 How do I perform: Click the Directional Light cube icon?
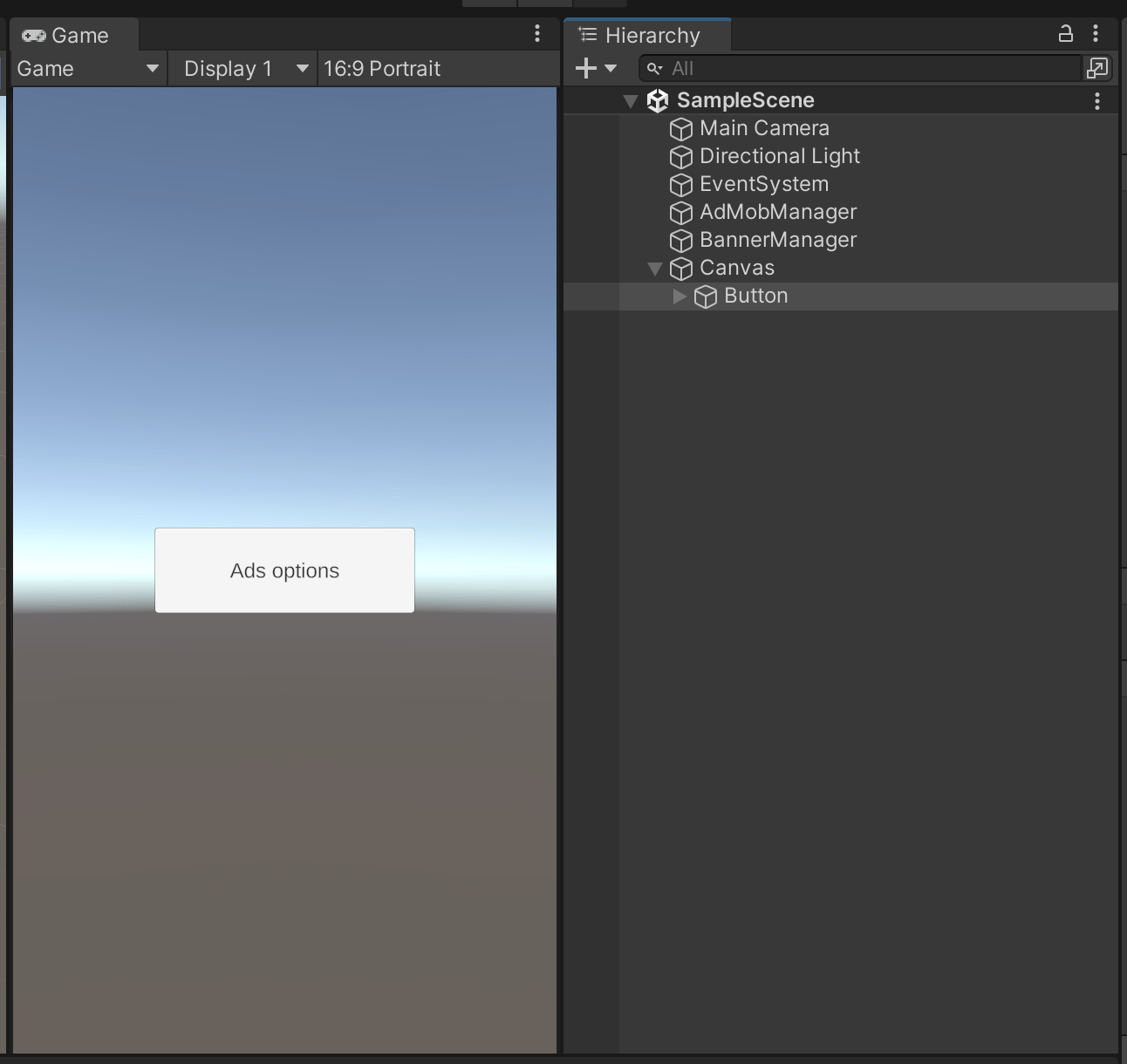(x=681, y=157)
